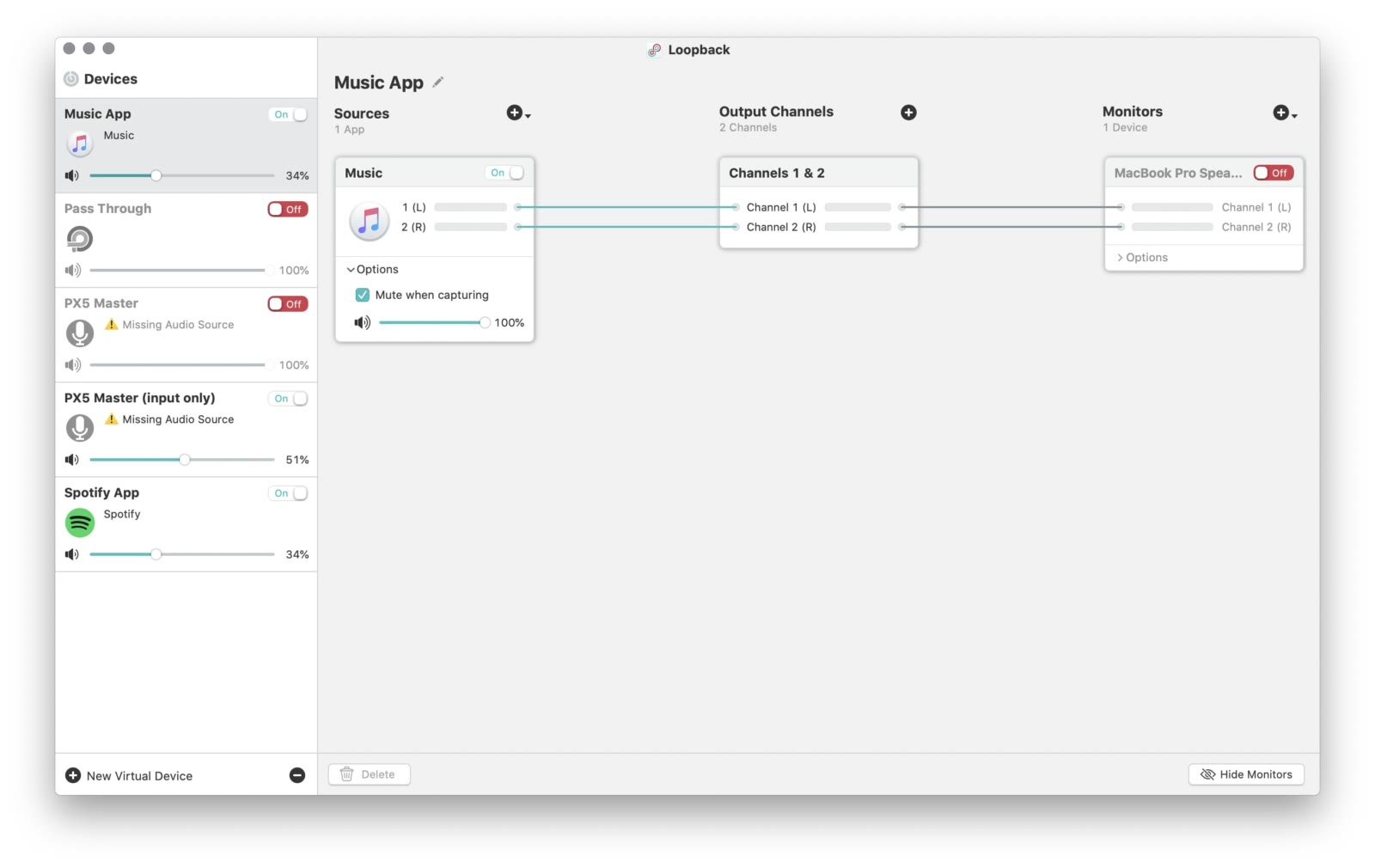Select the Pass Through device
Image resolution: width=1375 pixels, height=868 pixels.
[x=186, y=241]
